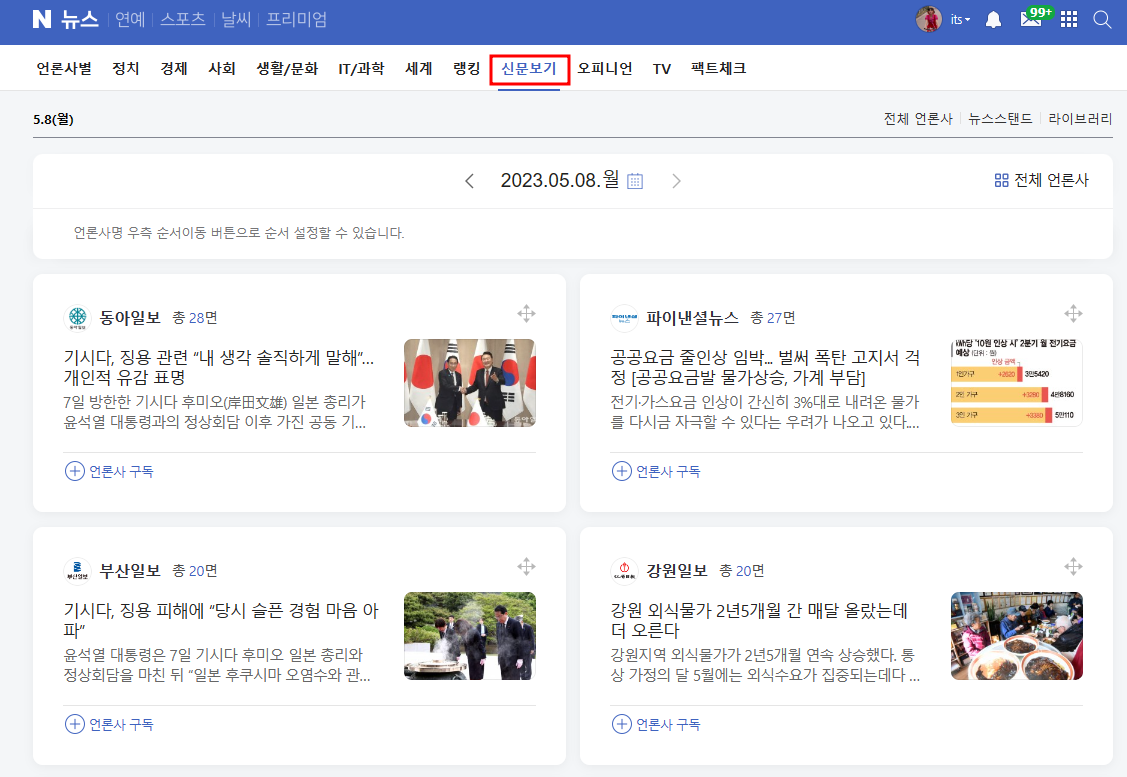The height and width of the screenshot is (777, 1127).
Task: Select the 언론사별 tab
Action: click(64, 68)
